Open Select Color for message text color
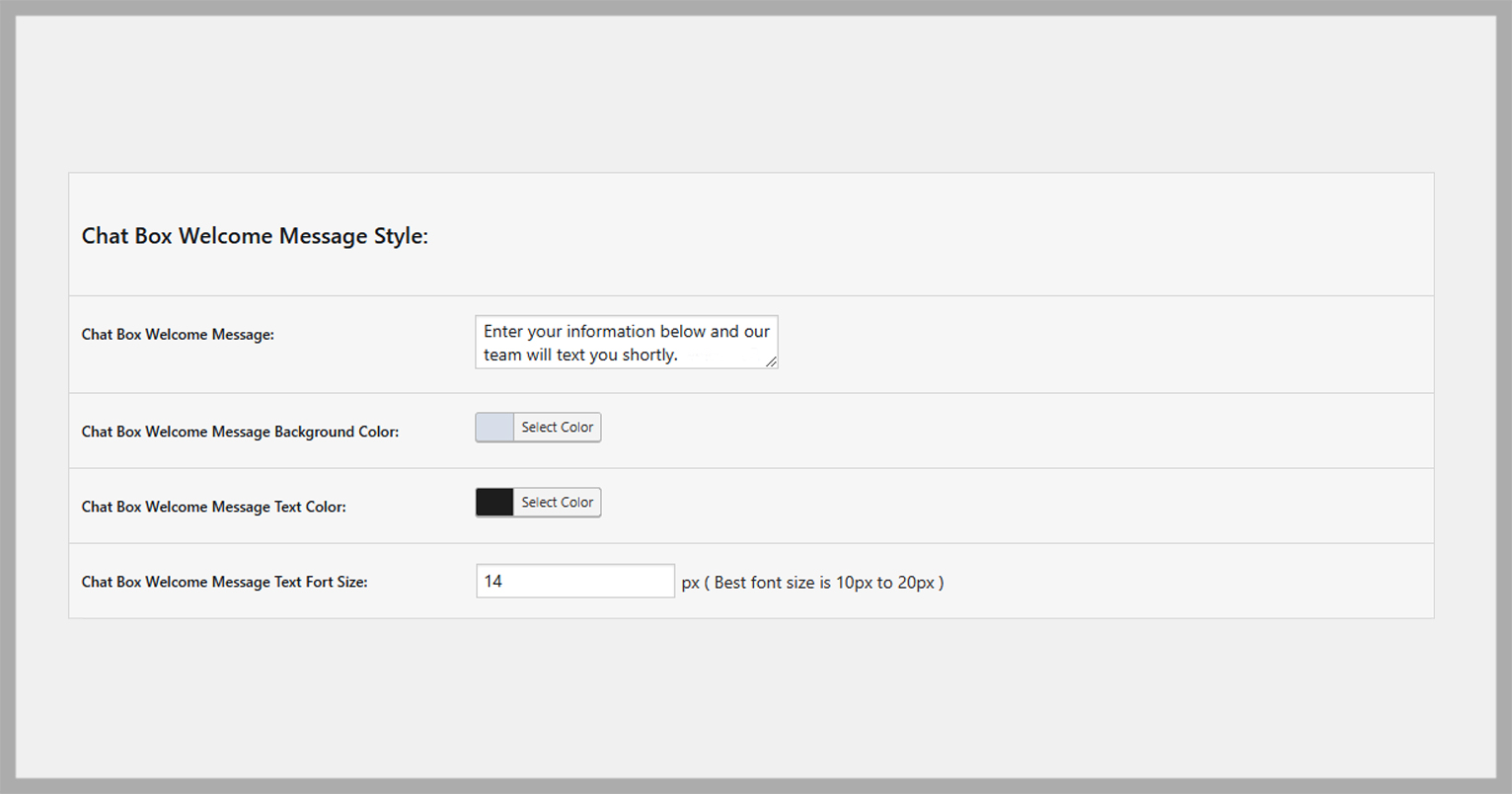This screenshot has height=794, width=1512. click(x=557, y=503)
